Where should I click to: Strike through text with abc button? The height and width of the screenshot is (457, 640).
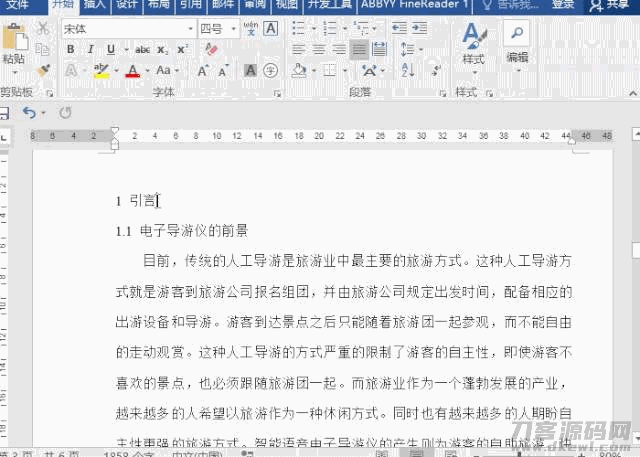pos(142,50)
